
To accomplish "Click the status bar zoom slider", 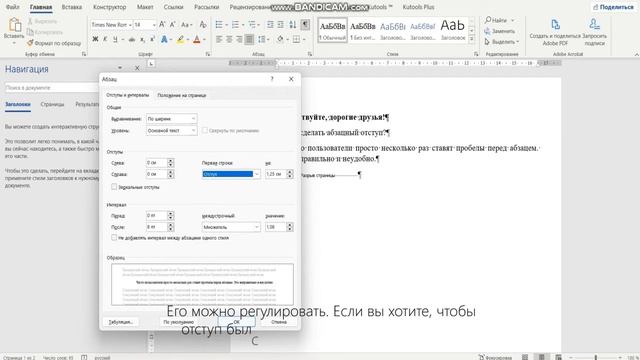I will [x=595, y=357].
